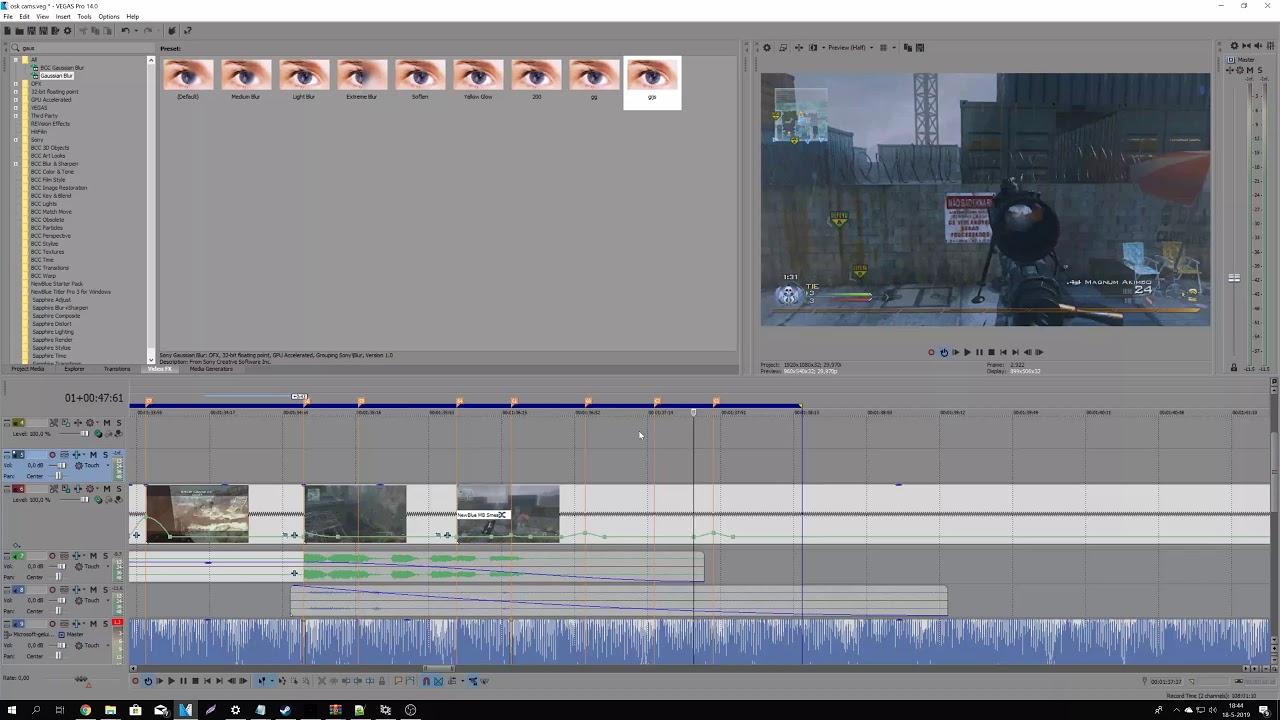Screen dimensions: 1280x720
Task: Click the Master volume fader handle
Action: (x=1234, y=278)
